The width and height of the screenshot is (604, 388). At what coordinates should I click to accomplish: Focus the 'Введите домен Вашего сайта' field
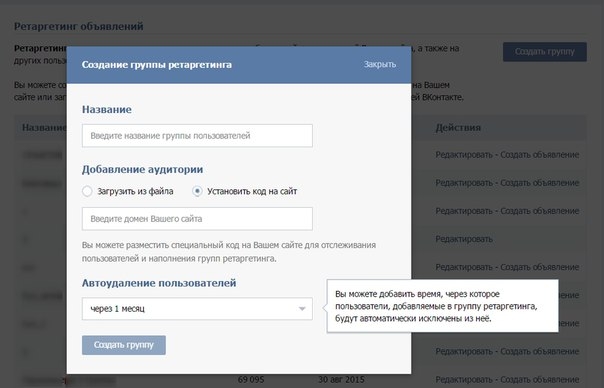pos(197,219)
